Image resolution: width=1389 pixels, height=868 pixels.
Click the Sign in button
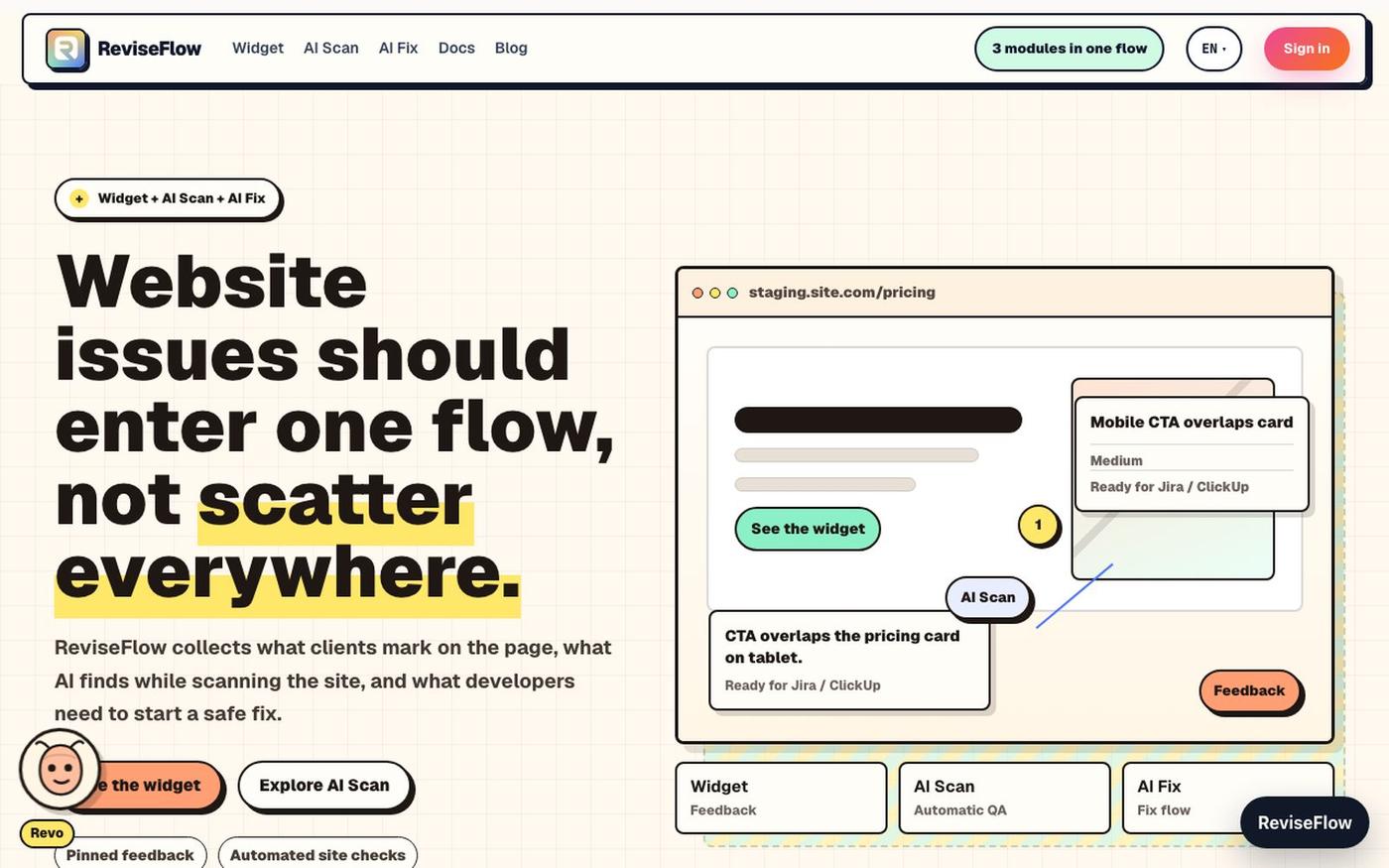point(1307,49)
